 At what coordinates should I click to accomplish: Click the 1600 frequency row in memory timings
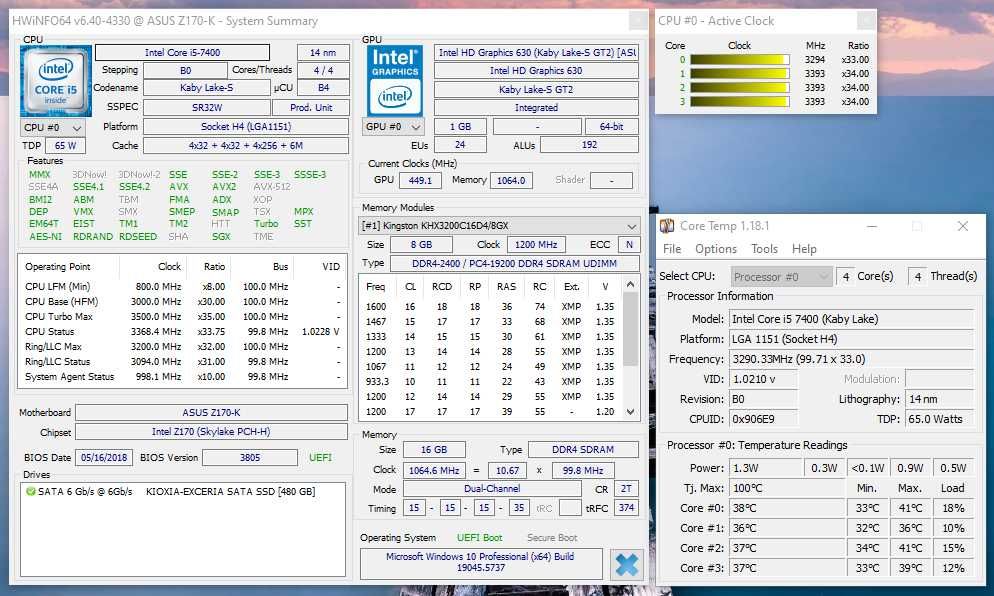[x=491, y=306]
